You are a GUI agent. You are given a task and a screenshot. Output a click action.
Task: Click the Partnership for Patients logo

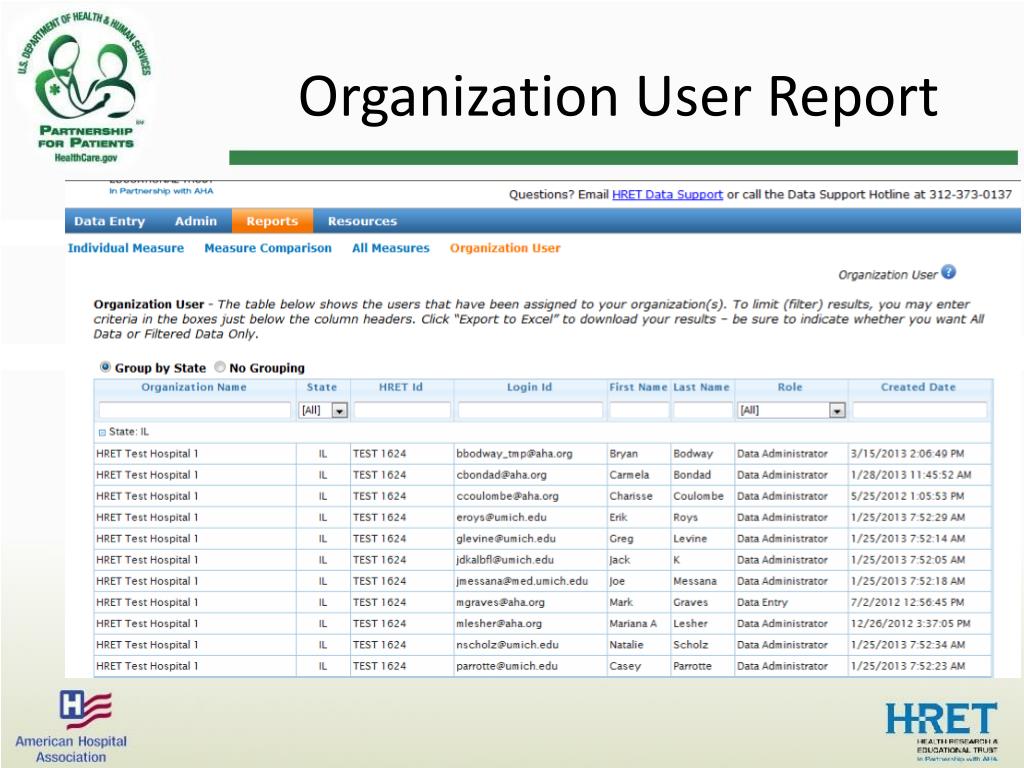(x=84, y=88)
